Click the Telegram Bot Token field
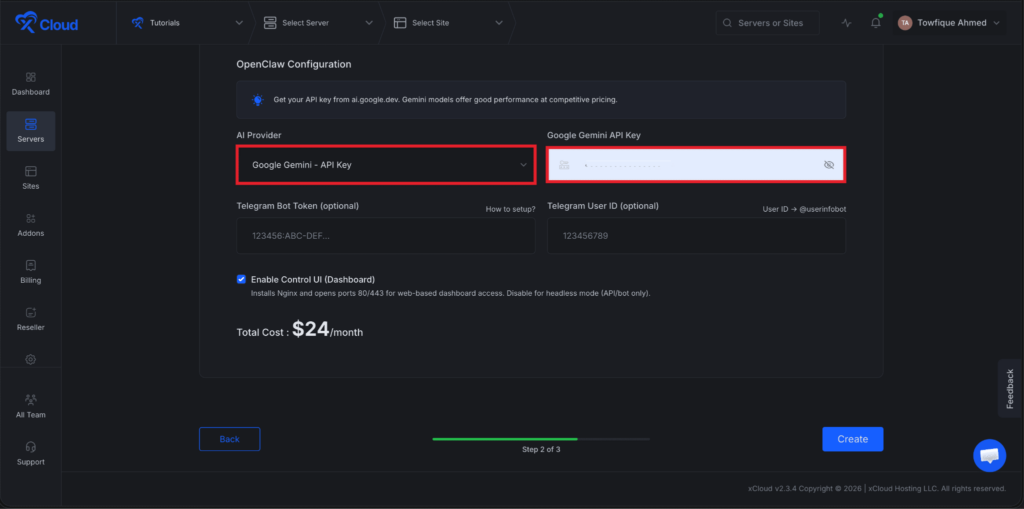 click(x=385, y=236)
